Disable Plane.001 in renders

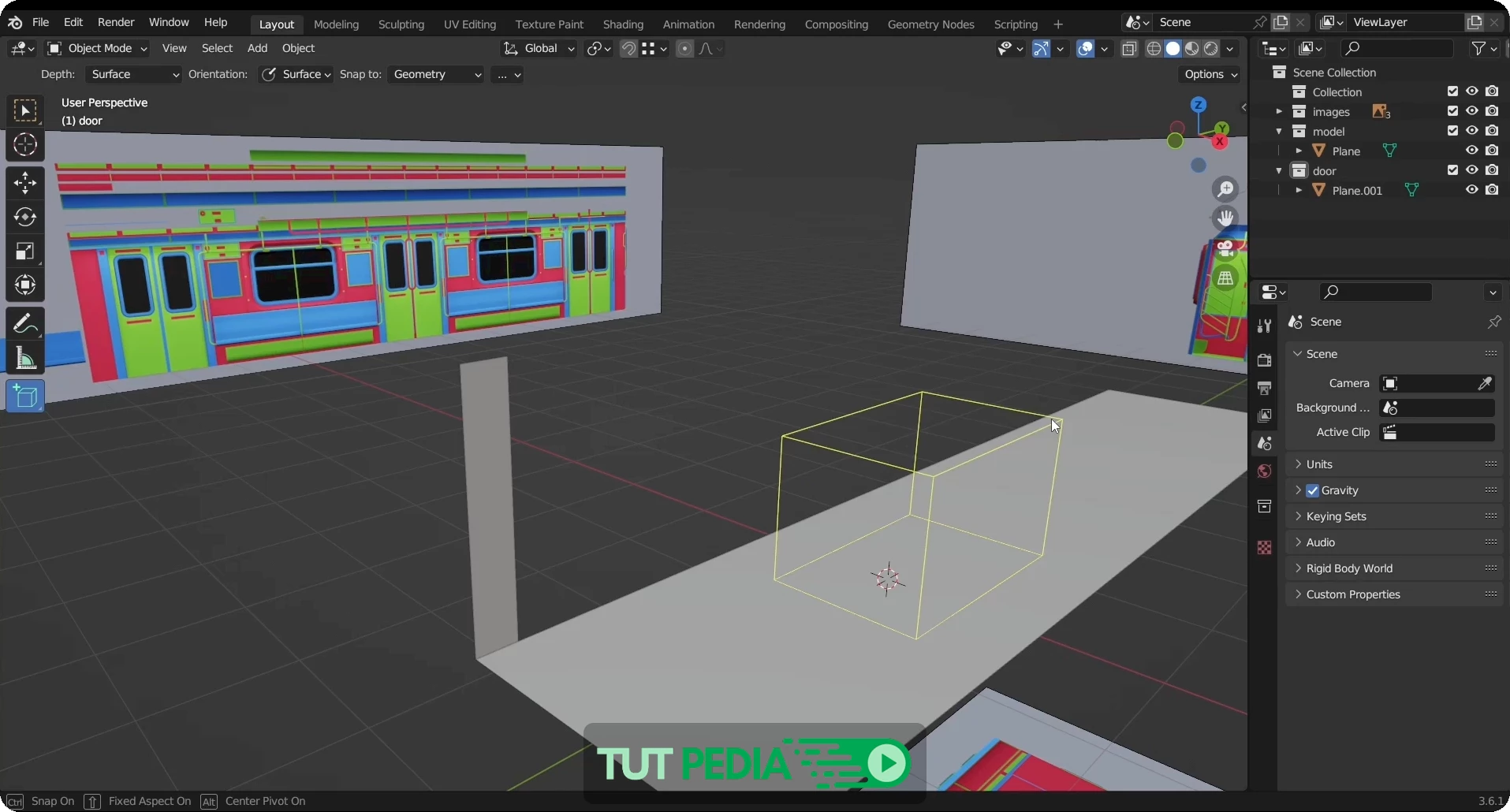[x=1492, y=190]
